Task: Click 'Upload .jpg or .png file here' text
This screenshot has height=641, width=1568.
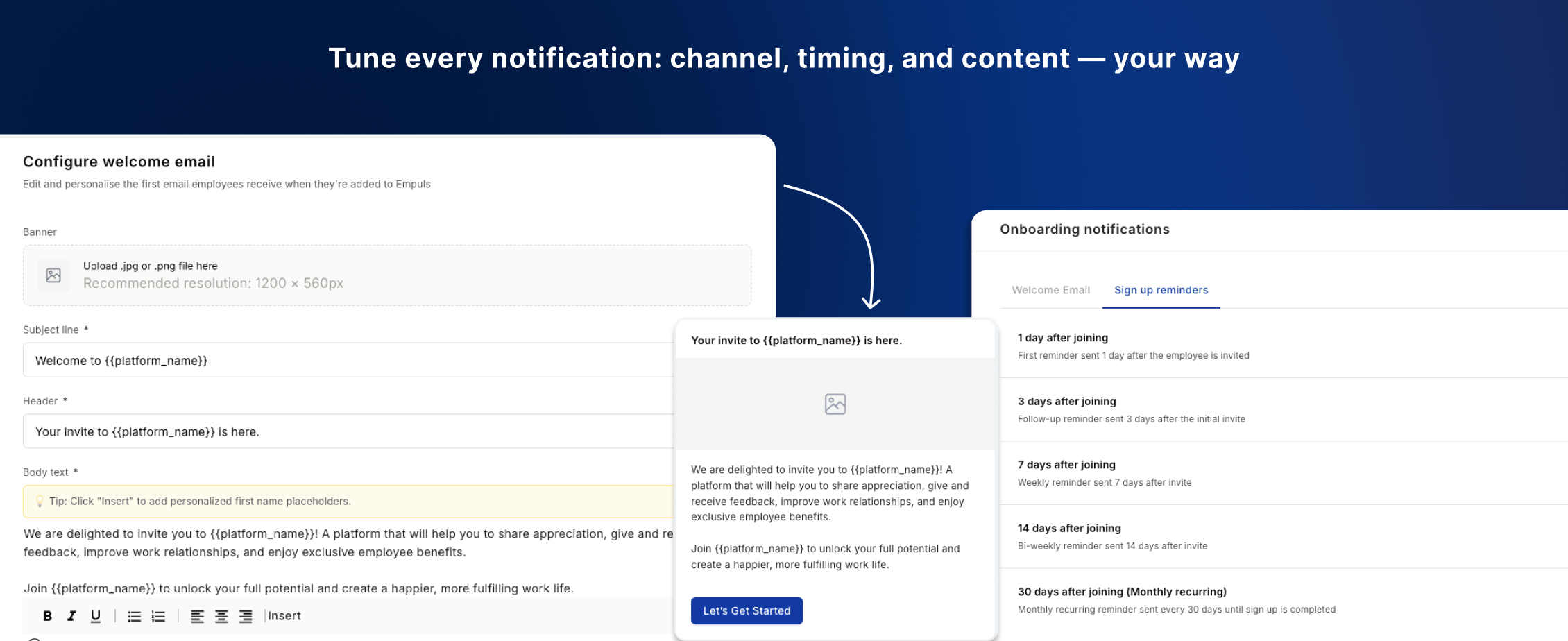Action: pos(151,266)
